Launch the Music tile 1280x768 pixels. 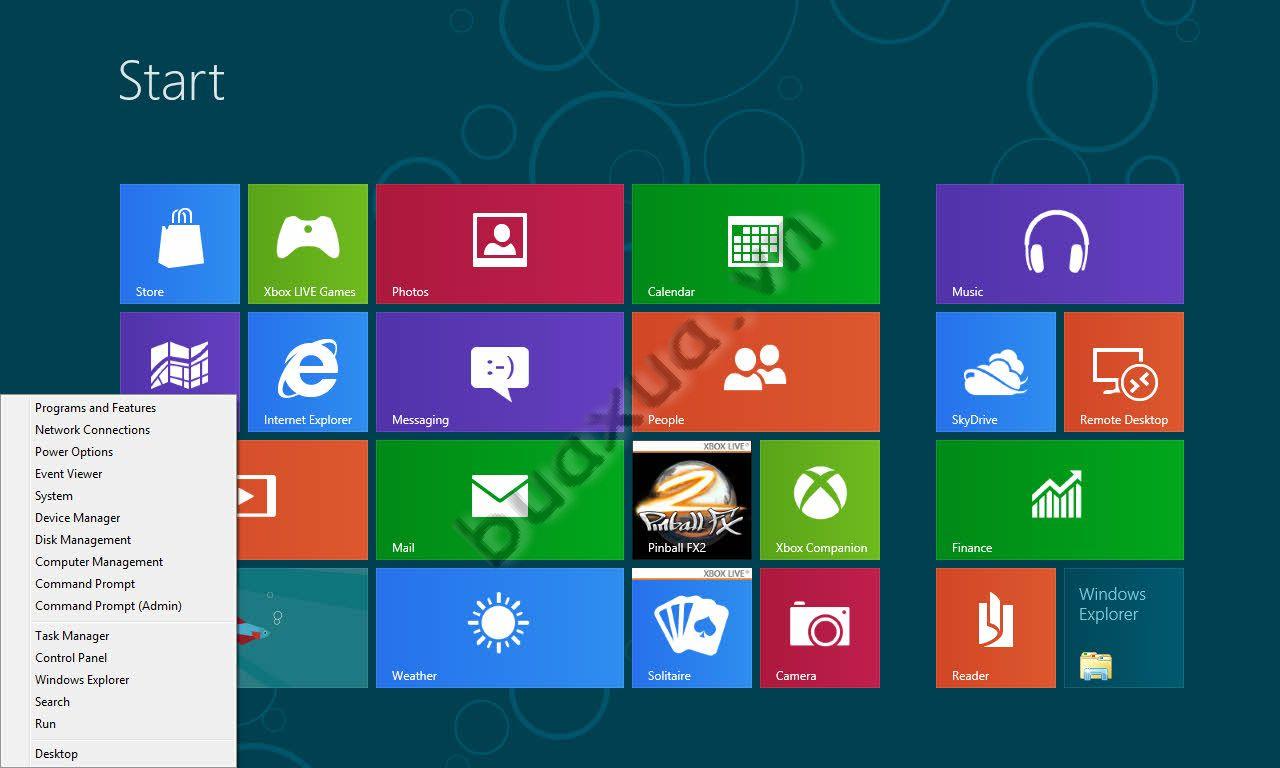(1060, 244)
